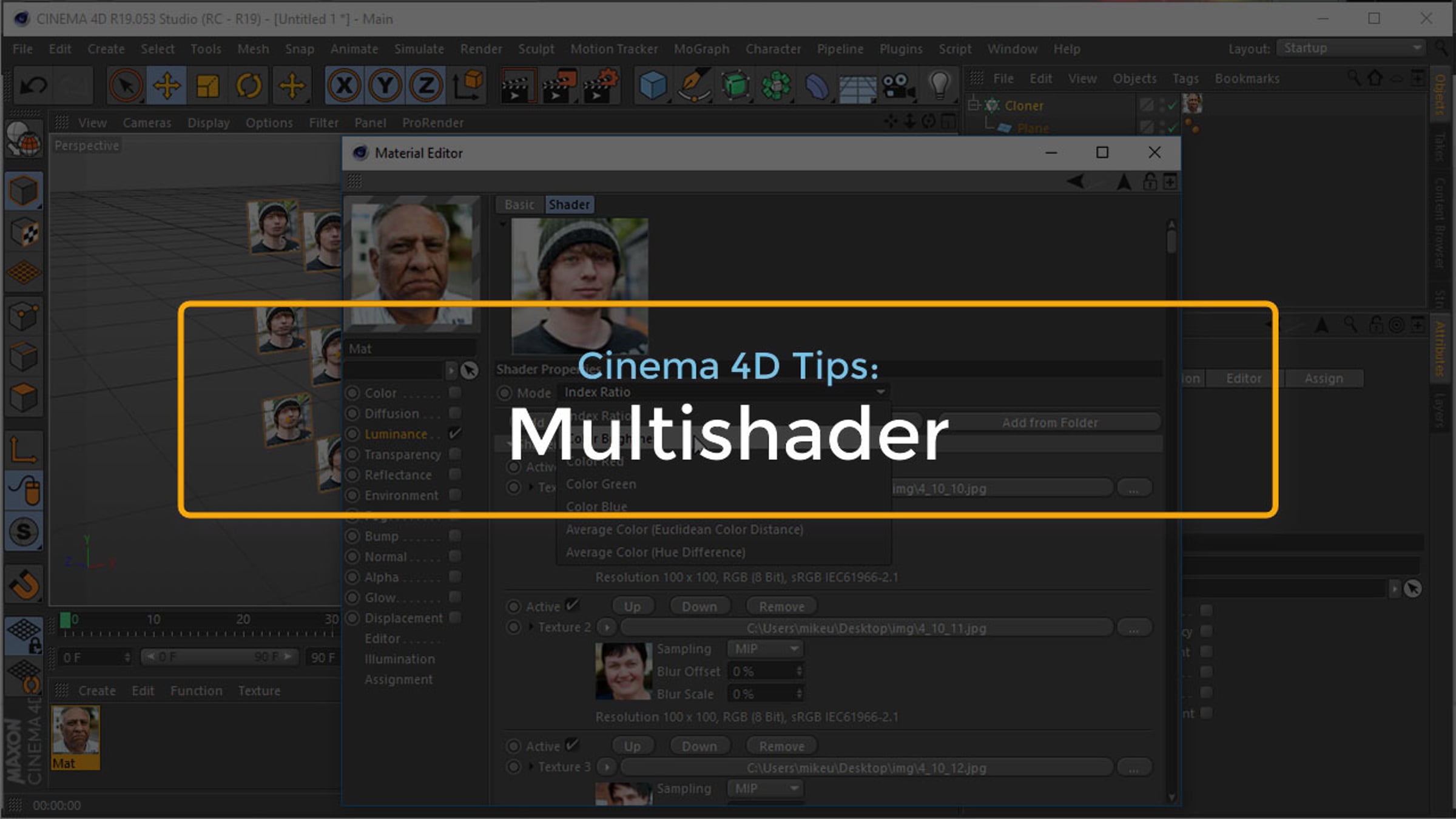Toggle the X-axis lock icon
Screen dimensions: 1456x819
(344, 86)
